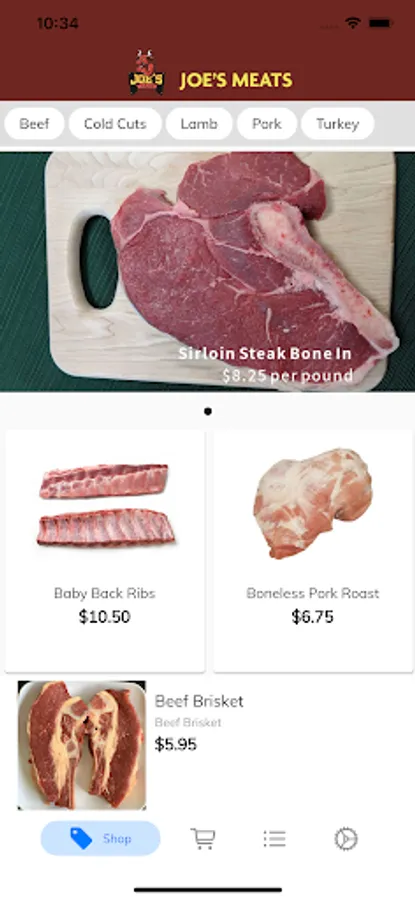The image size is (415, 900).
Task: Tap the Joe's Meats logo icon
Action: point(146,72)
